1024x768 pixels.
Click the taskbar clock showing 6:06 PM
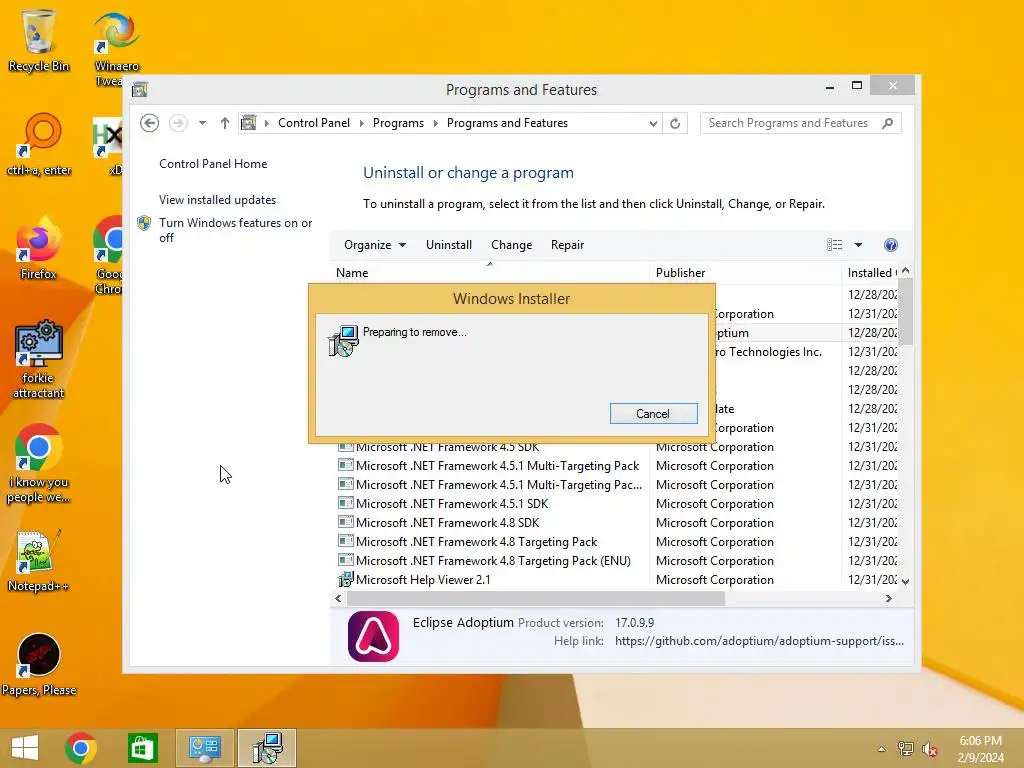tap(980, 749)
